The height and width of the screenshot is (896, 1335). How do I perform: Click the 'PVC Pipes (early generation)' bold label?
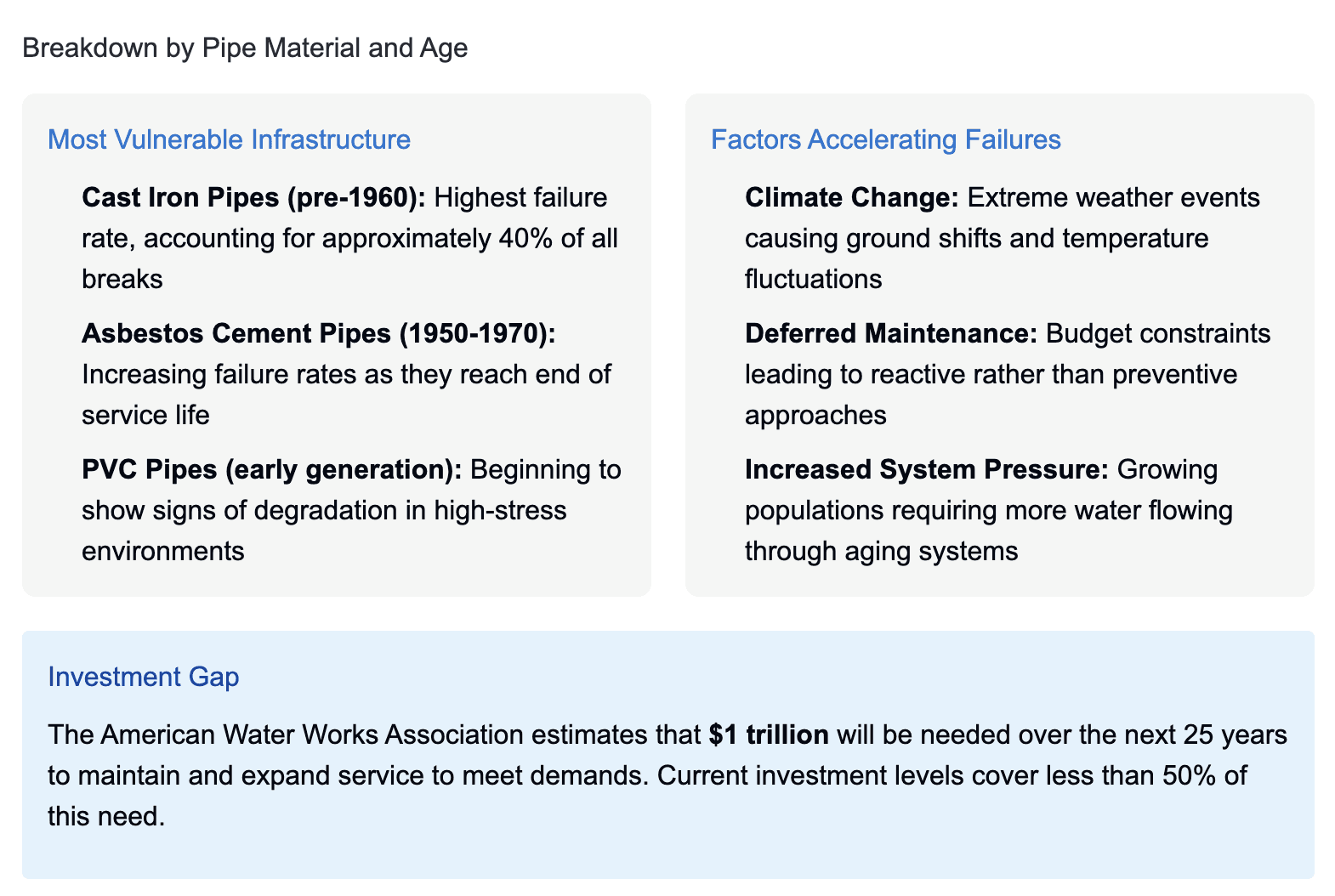271,469
